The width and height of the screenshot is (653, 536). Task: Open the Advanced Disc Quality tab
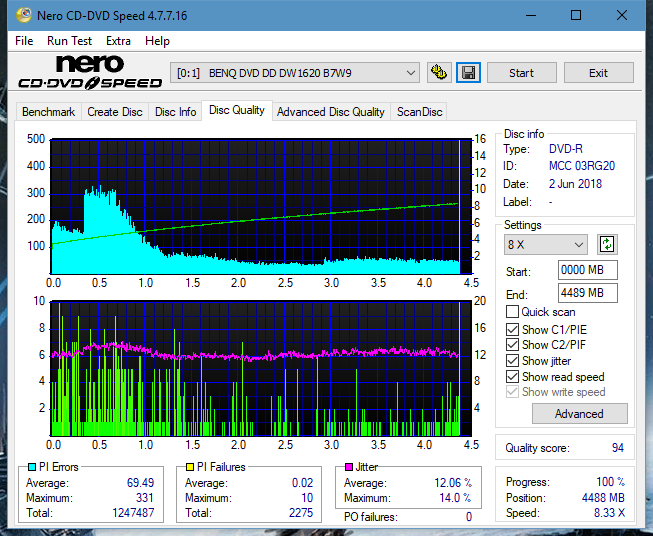pos(331,112)
